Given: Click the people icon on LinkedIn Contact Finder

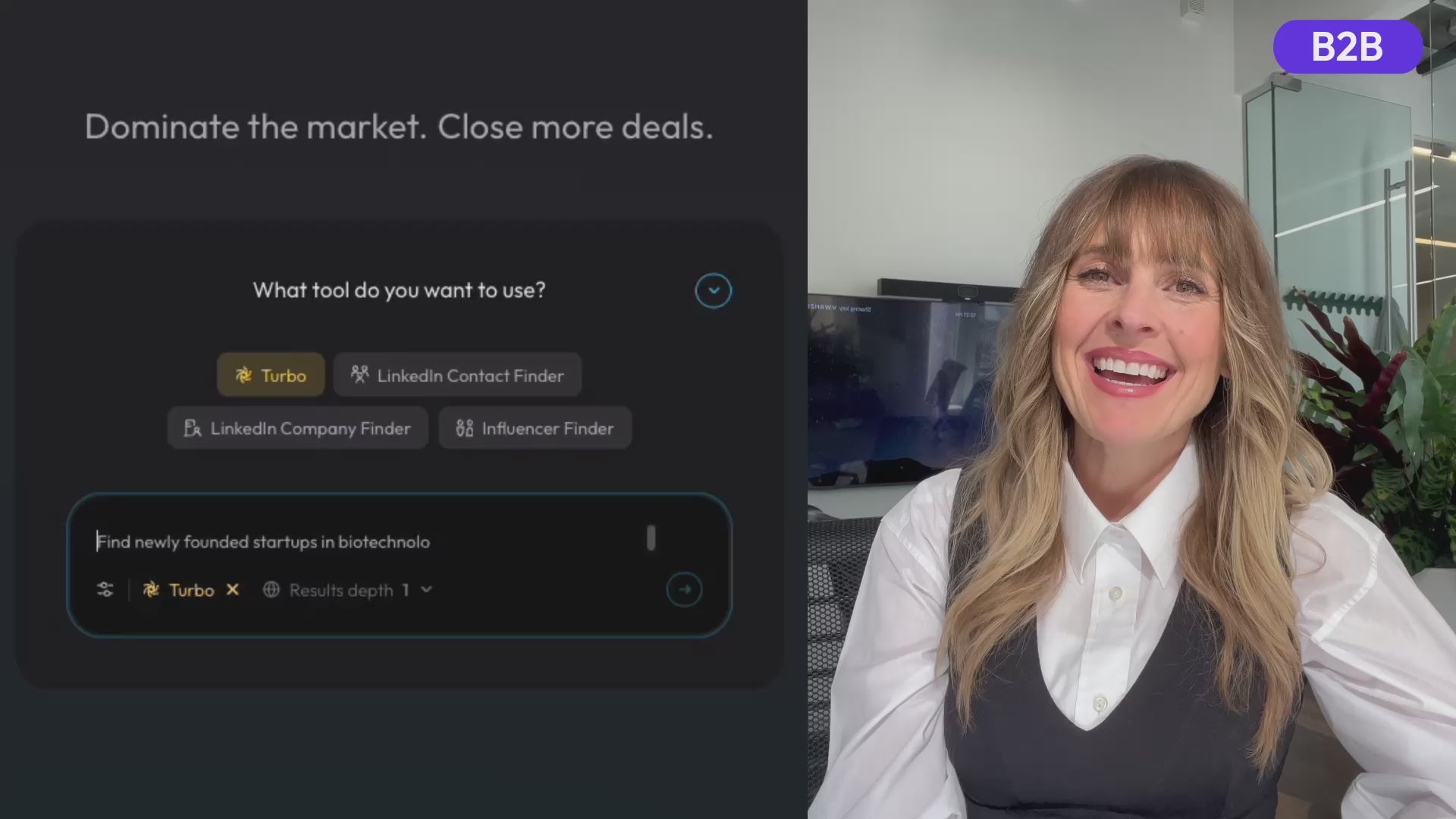Looking at the screenshot, I should click(359, 374).
